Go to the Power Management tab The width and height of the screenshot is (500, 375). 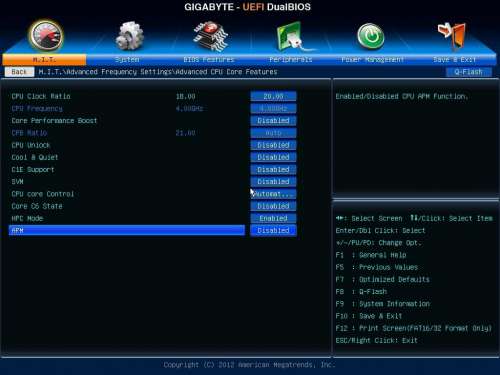point(372,60)
